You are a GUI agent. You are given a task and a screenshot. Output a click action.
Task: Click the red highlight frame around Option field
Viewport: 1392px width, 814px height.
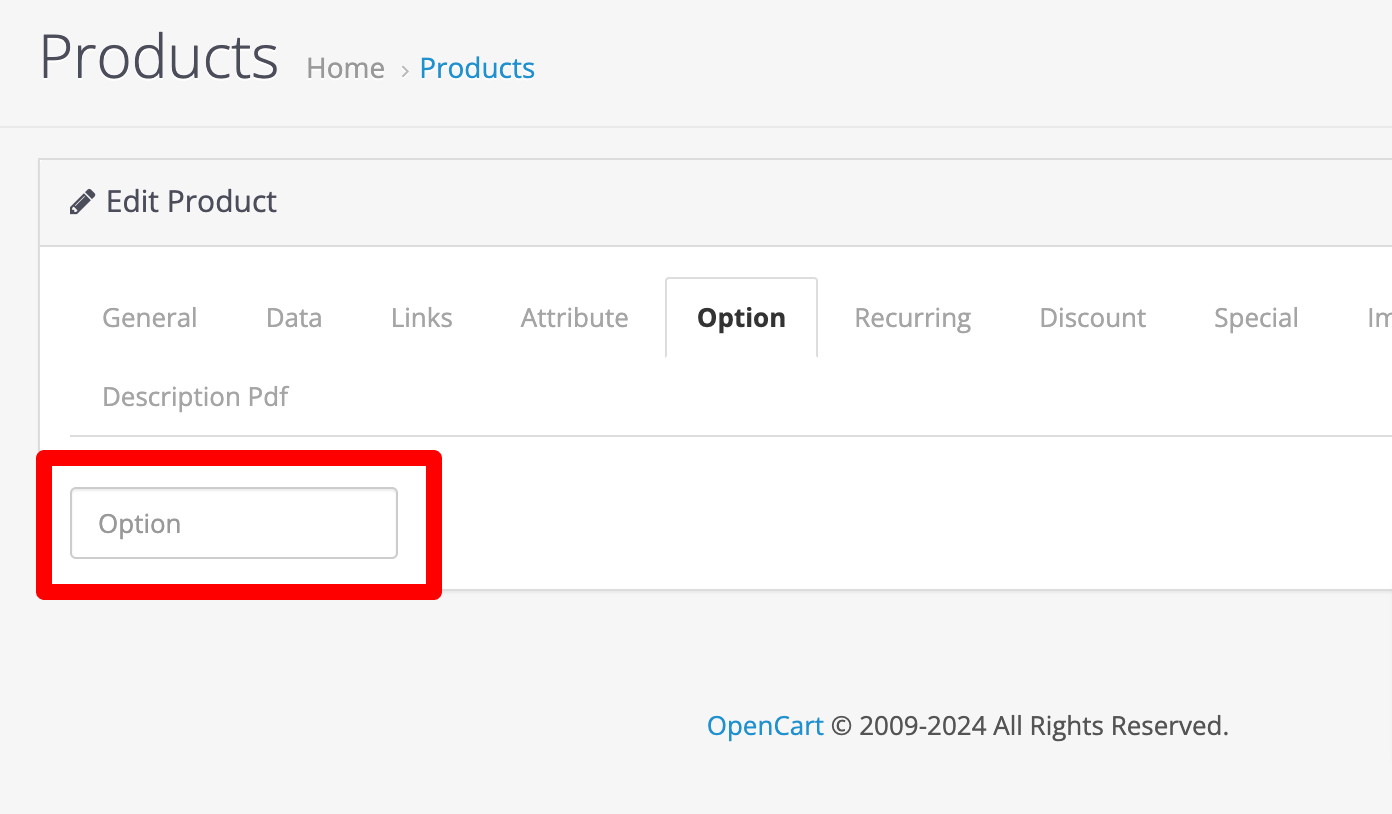coord(239,525)
